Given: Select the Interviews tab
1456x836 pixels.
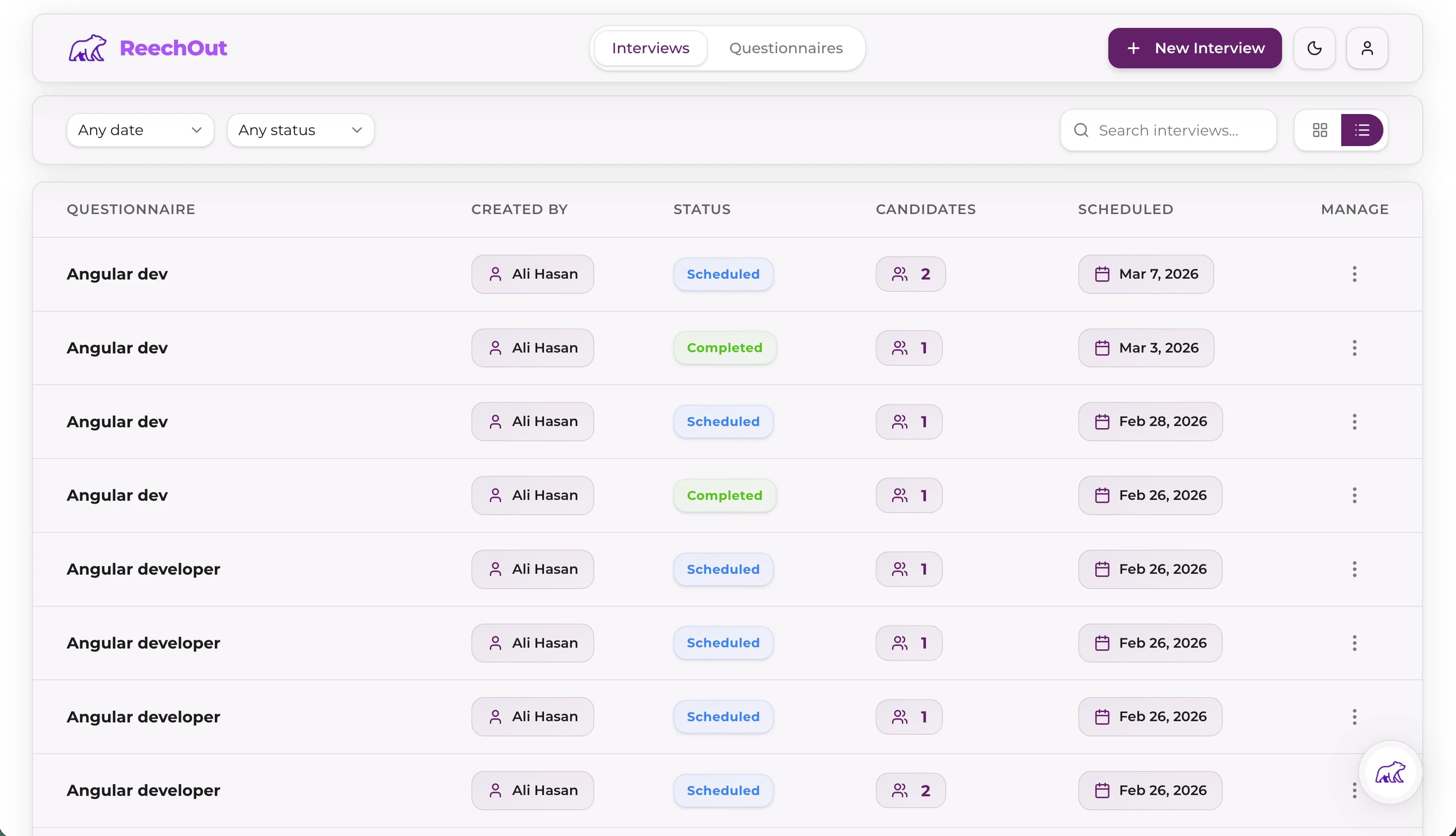Looking at the screenshot, I should point(650,48).
